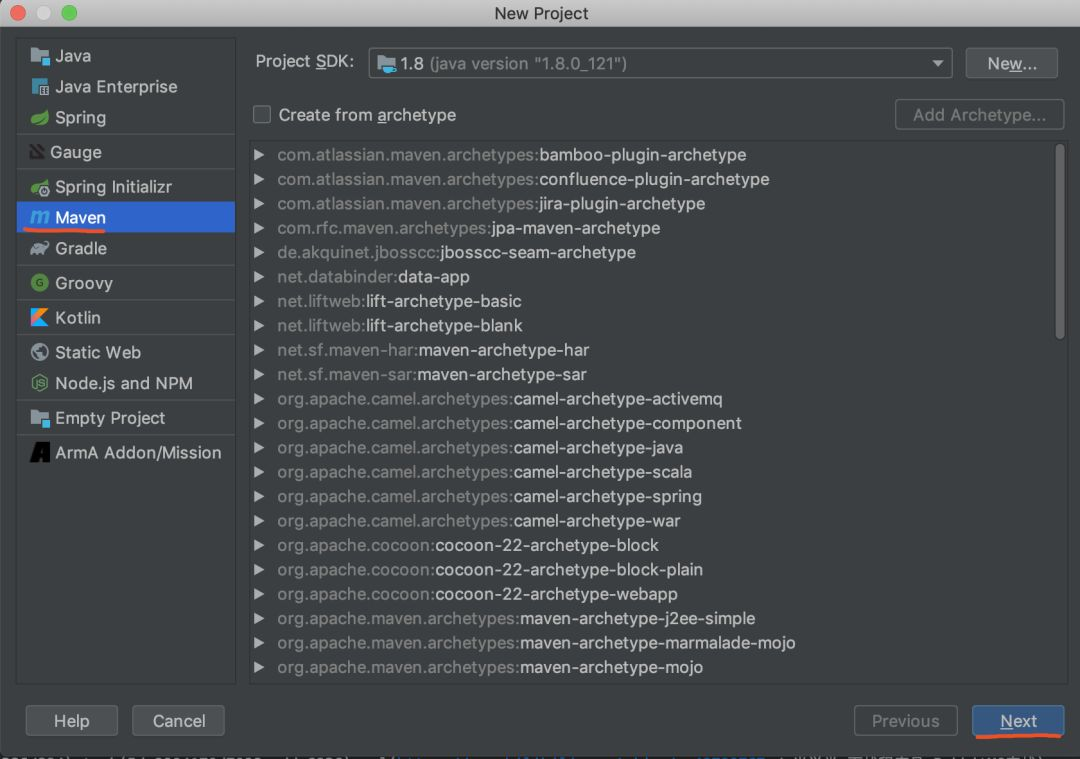Screen dimensions: 1080x759
Task: Click the Maven 'm' icon
Action: (40, 217)
